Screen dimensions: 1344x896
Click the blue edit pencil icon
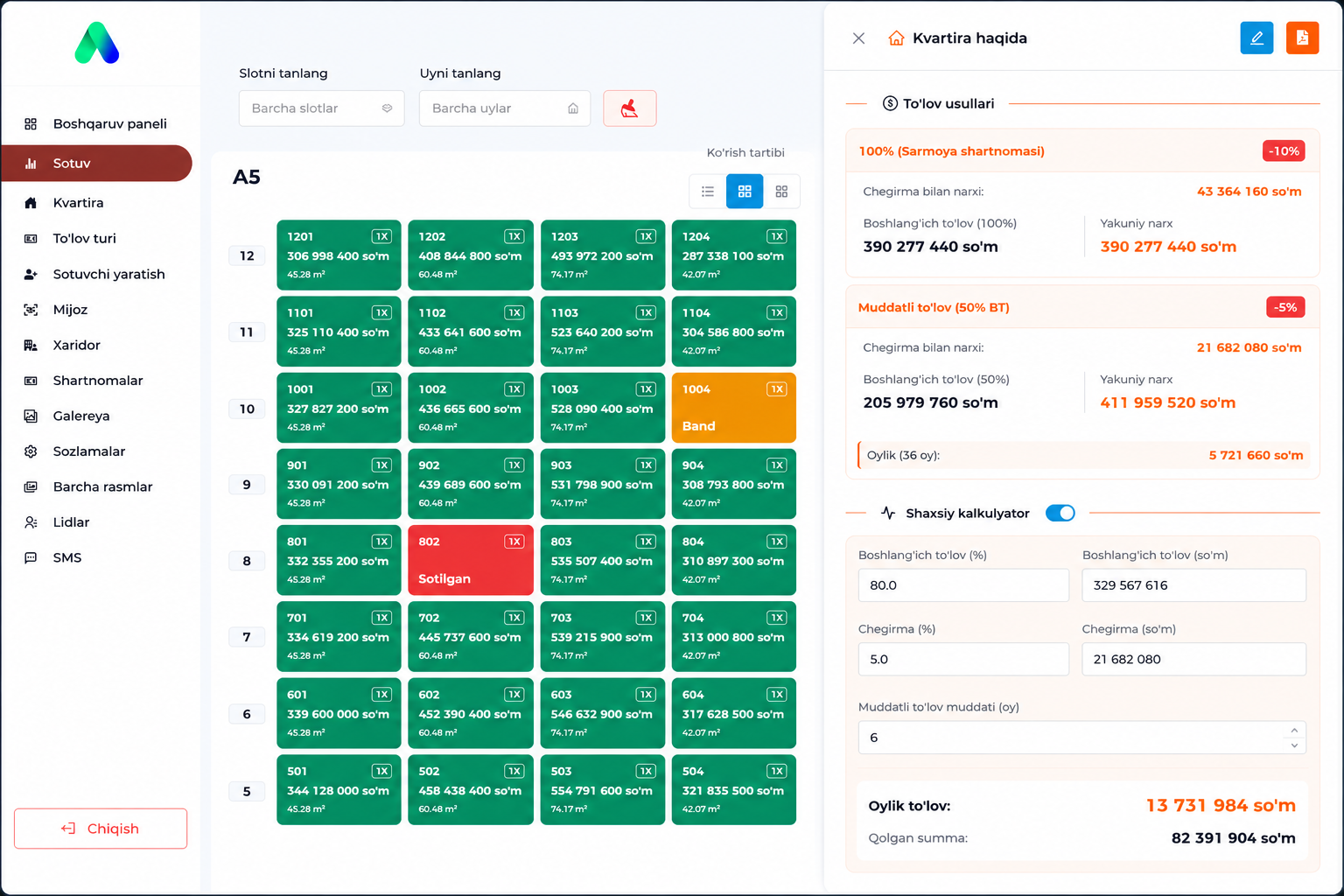[1256, 38]
